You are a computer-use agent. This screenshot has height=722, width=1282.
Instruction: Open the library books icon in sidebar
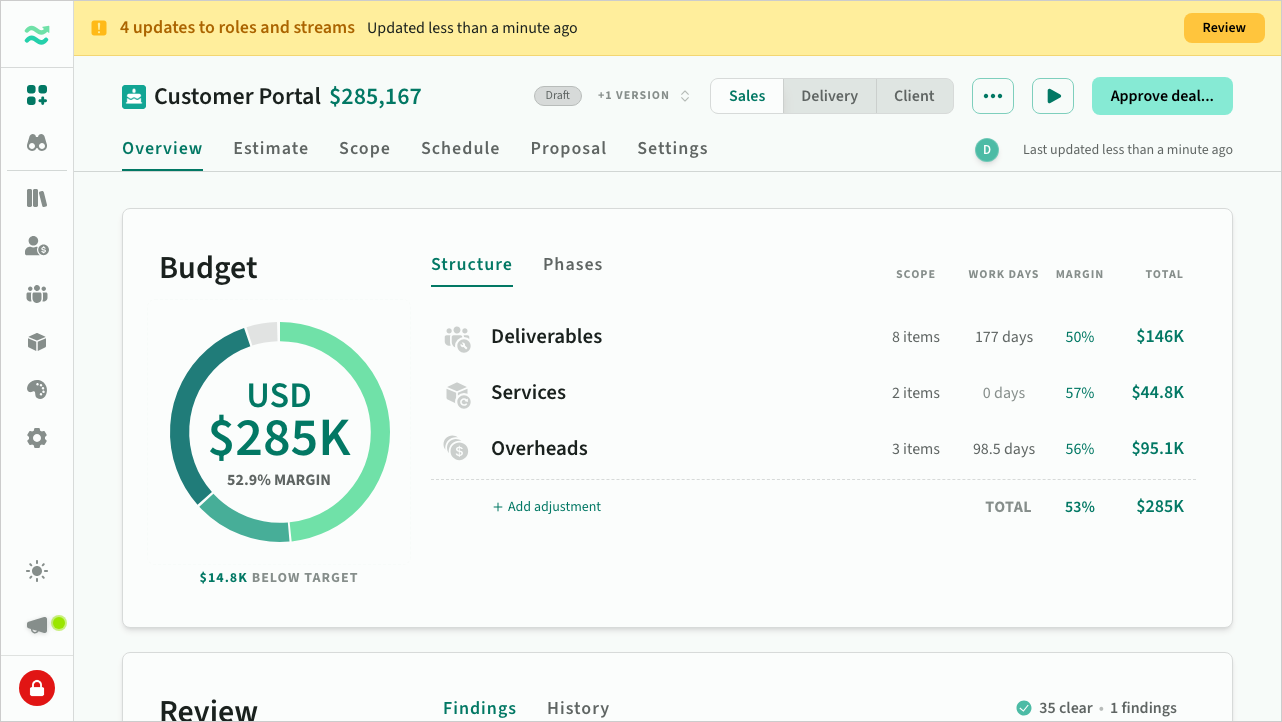pos(37,198)
